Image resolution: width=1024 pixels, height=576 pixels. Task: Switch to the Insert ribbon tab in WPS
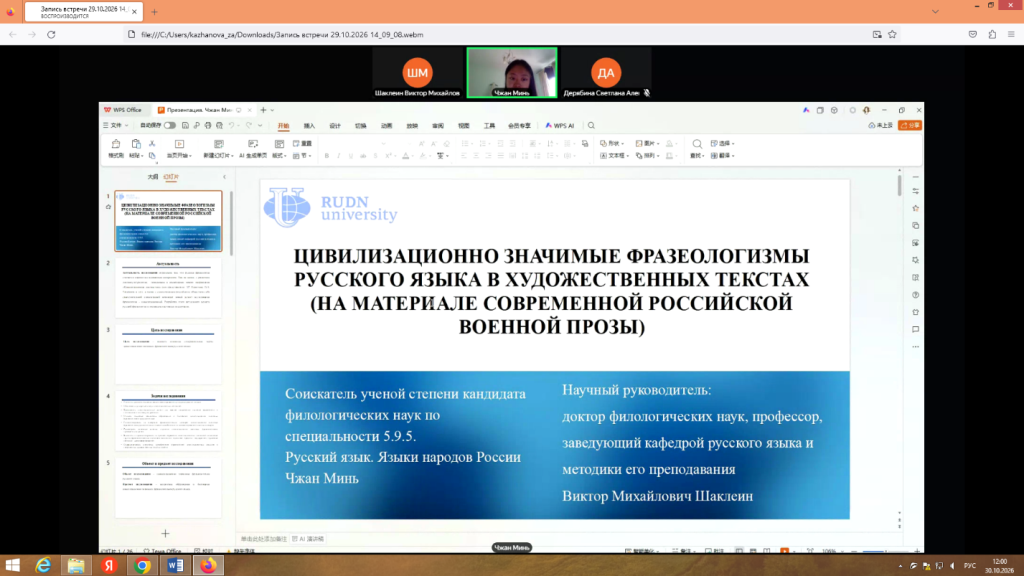309,125
